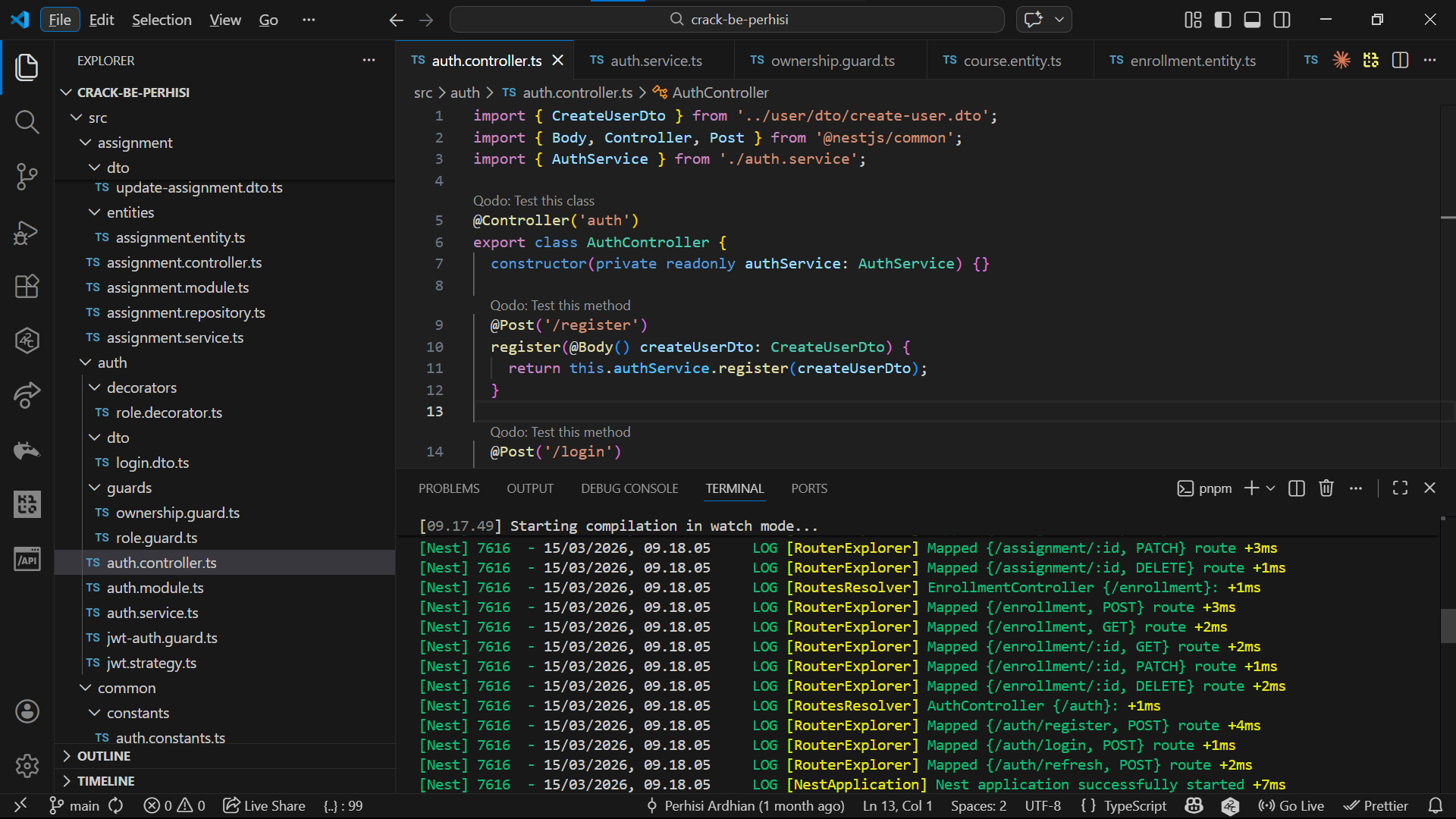Split the editor to the right
Viewport: 1456px width, 819px height.
pyautogui.click(x=1400, y=60)
